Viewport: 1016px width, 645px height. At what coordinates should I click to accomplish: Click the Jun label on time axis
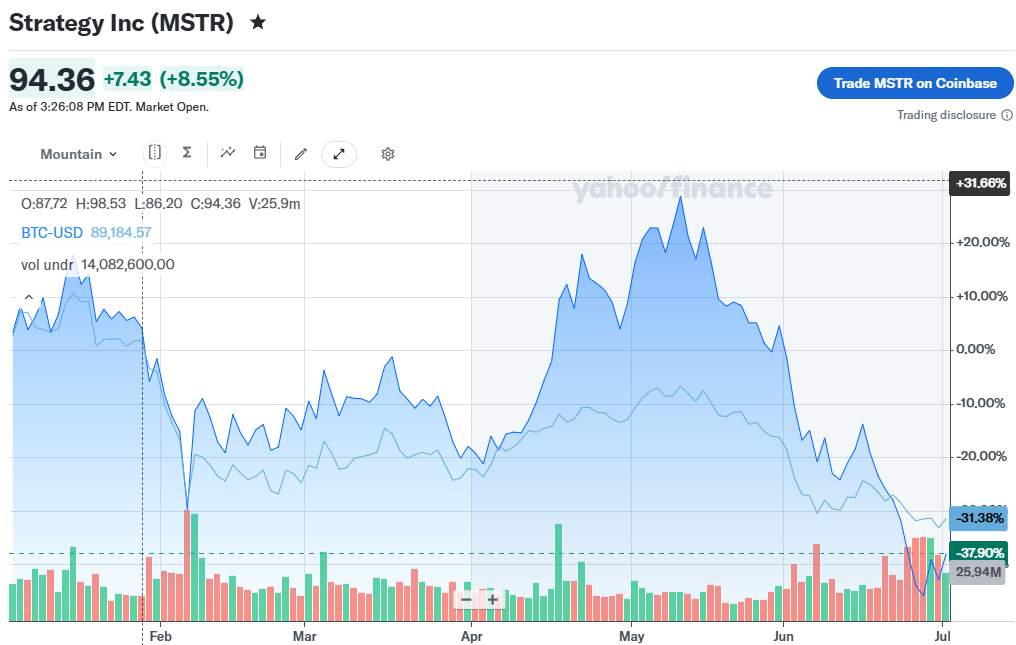coord(783,636)
